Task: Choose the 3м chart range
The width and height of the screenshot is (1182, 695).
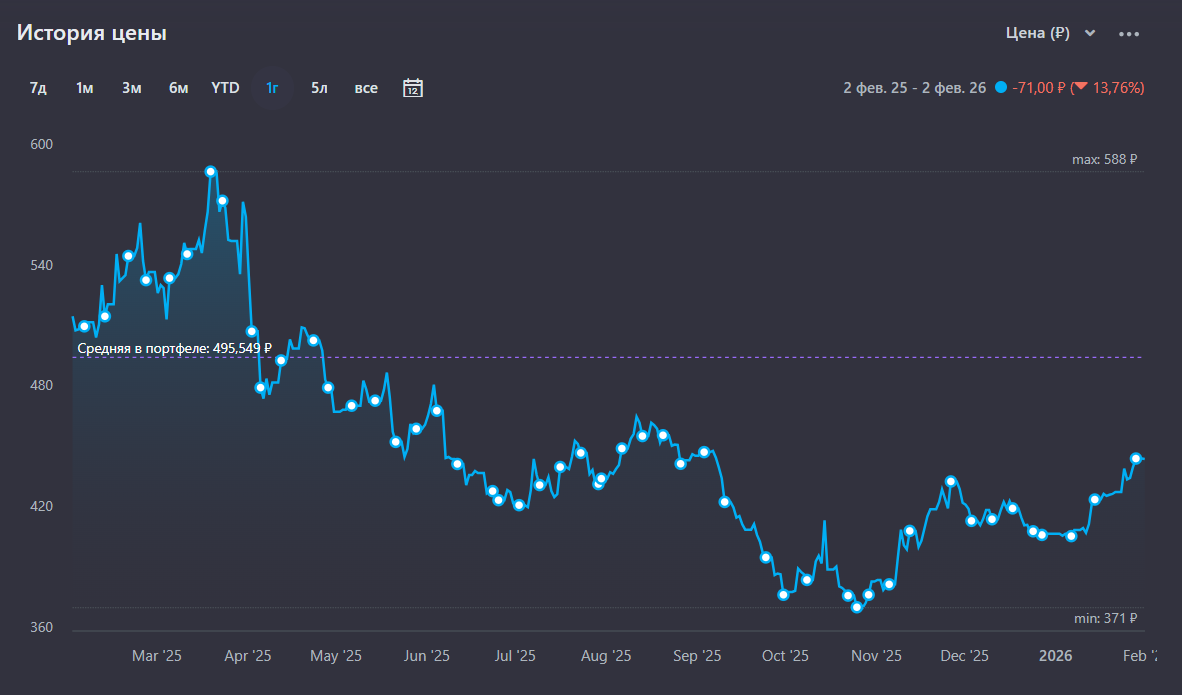Action: (x=132, y=88)
